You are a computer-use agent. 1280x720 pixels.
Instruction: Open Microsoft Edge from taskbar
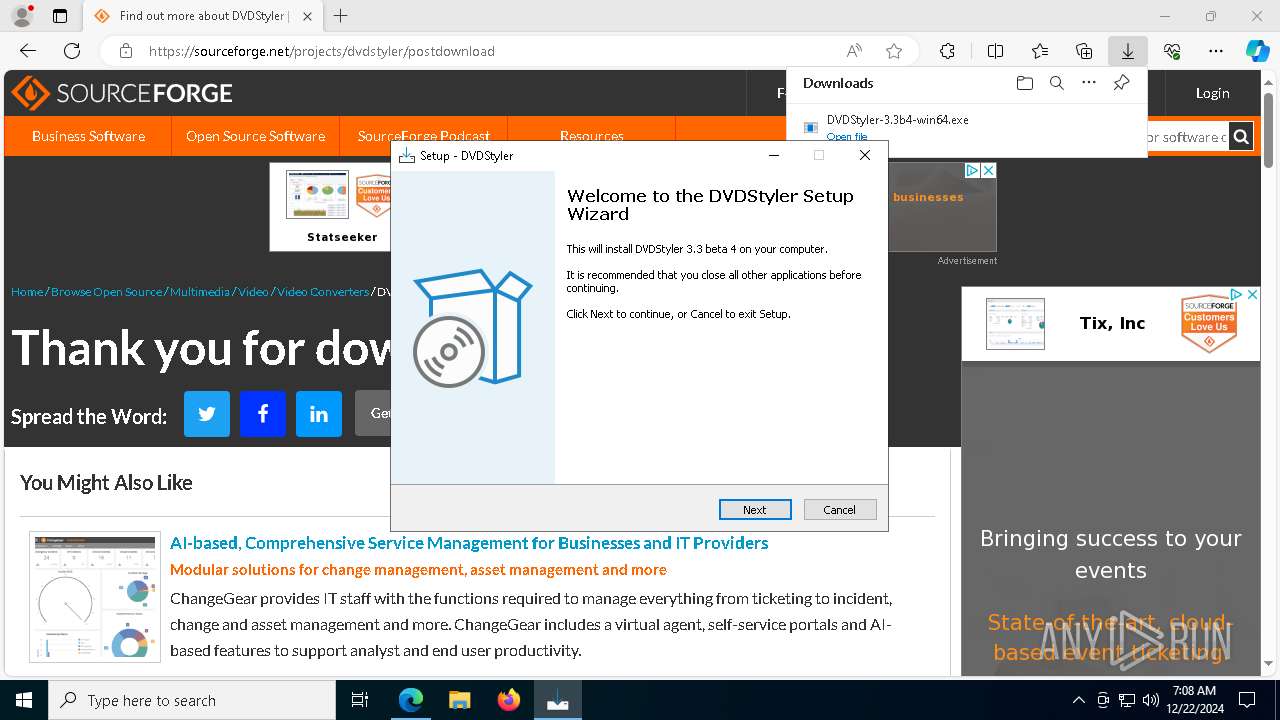point(411,700)
